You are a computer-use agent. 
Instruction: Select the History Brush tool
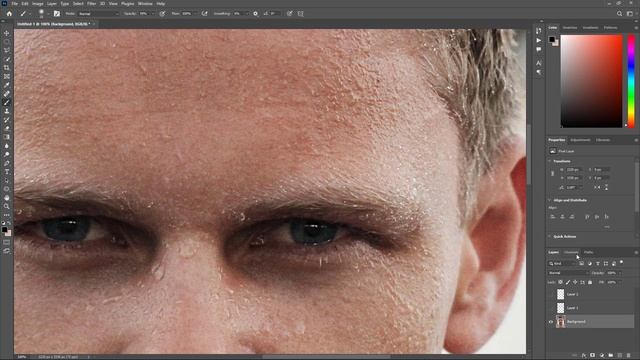click(x=7, y=120)
